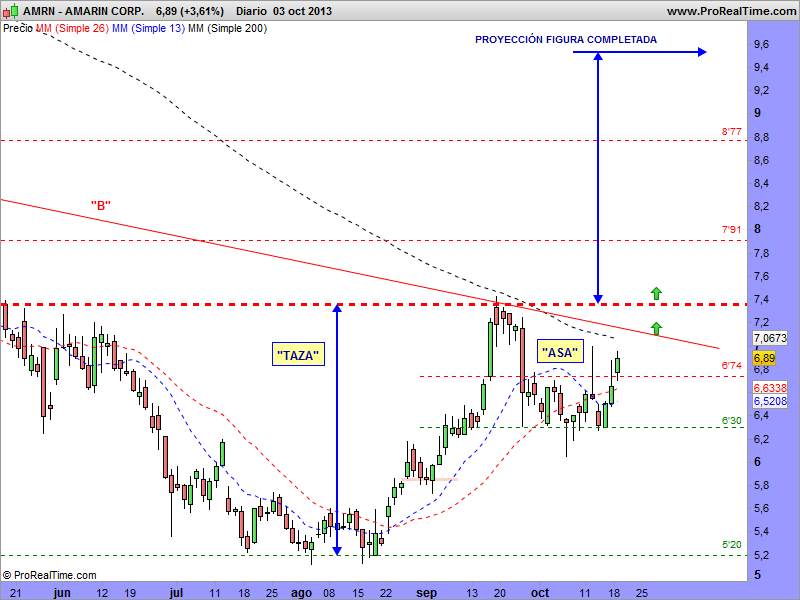Select the "TAZA" yellow label box
Viewport: 800px width, 600px height.
tap(298, 354)
